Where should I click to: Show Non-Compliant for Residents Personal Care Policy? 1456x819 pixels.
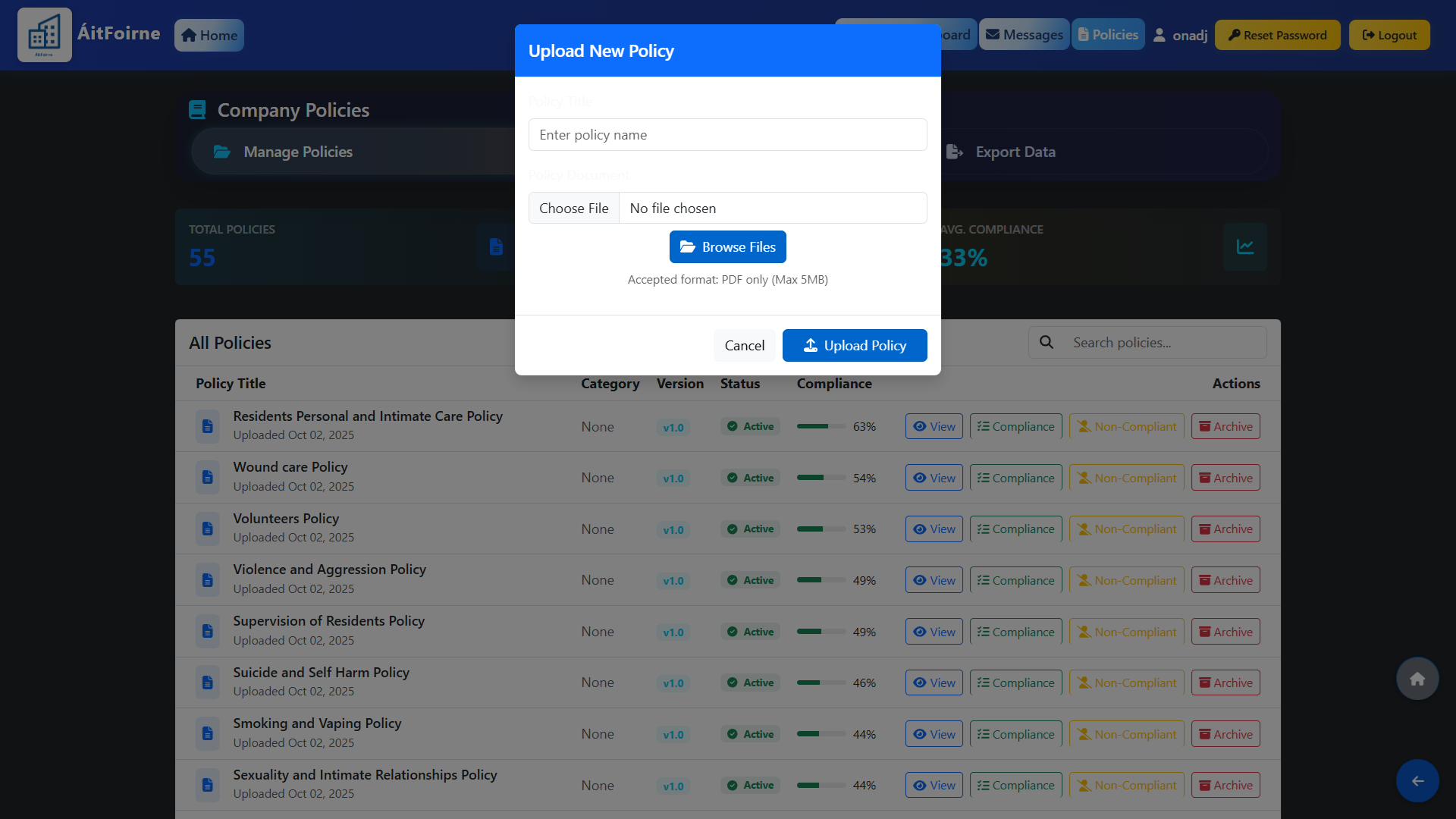1126,426
